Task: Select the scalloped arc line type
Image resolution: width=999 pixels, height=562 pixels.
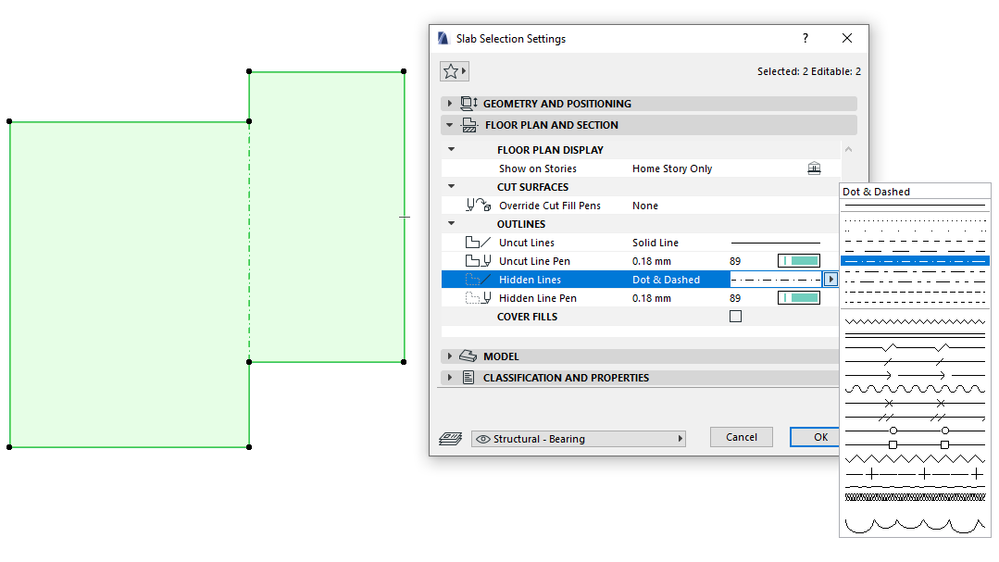Action: (x=915, y=525)
